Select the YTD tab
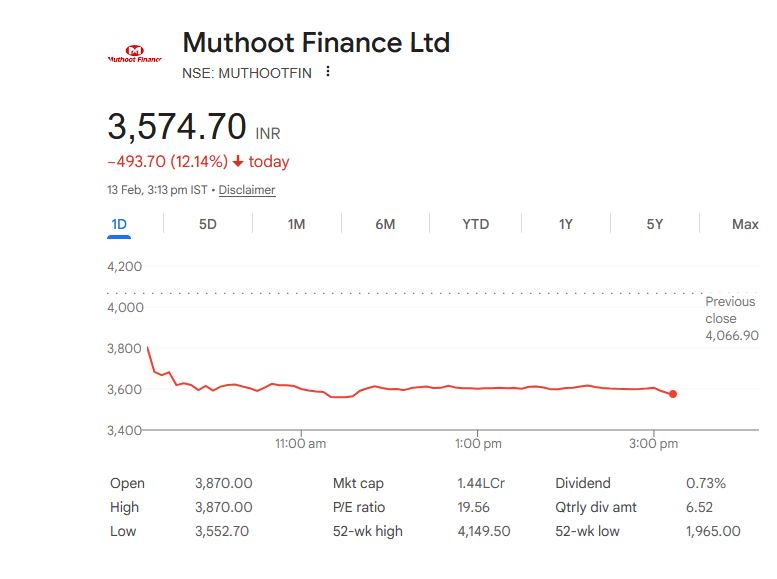Screen dimensions: 777x579 point(476,224)
